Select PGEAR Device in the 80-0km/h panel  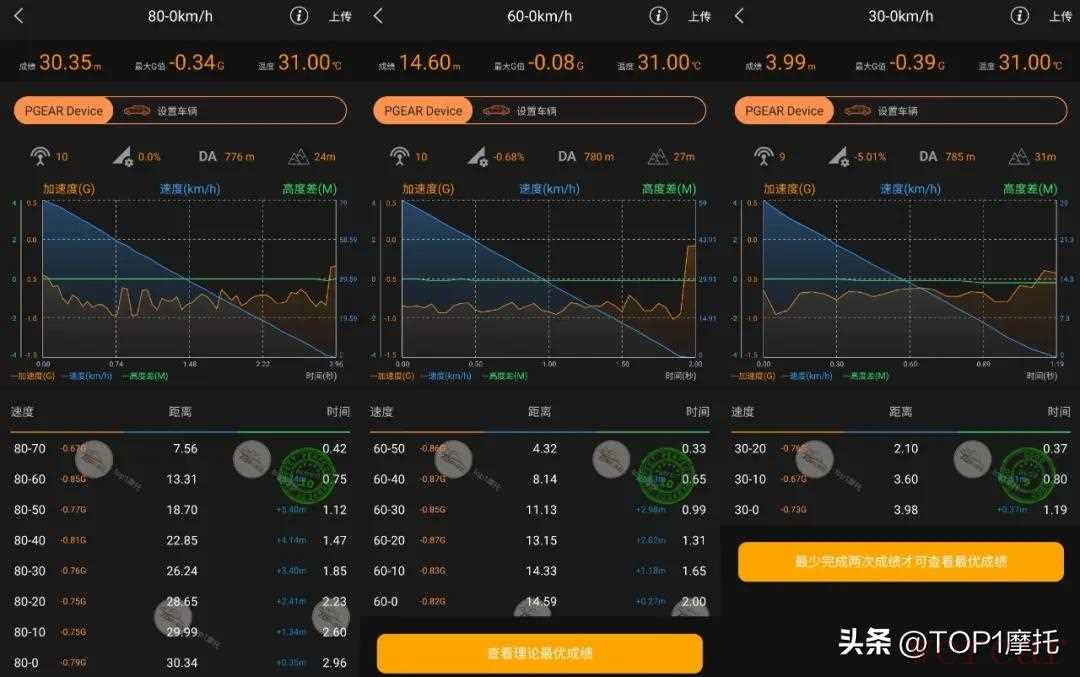pos(62,111)
